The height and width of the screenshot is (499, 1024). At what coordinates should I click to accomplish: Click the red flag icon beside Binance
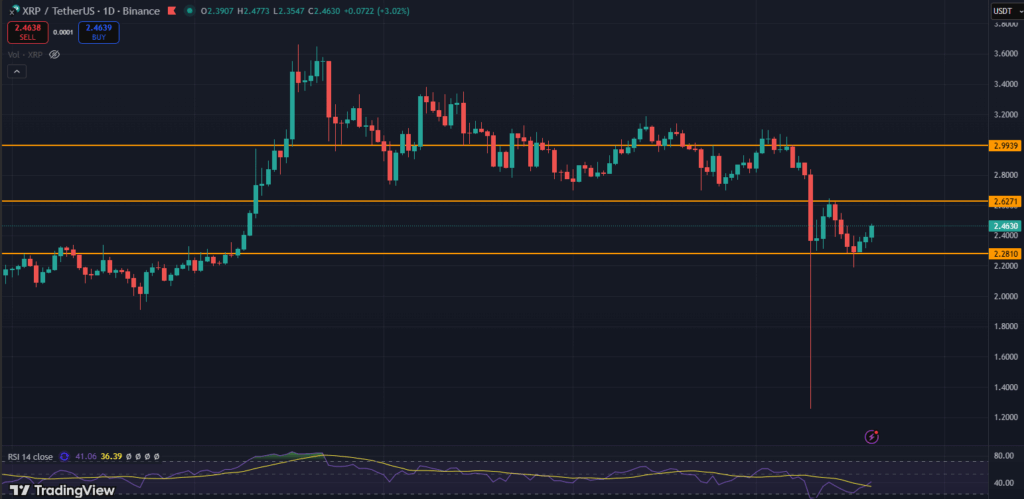[172, 11]
